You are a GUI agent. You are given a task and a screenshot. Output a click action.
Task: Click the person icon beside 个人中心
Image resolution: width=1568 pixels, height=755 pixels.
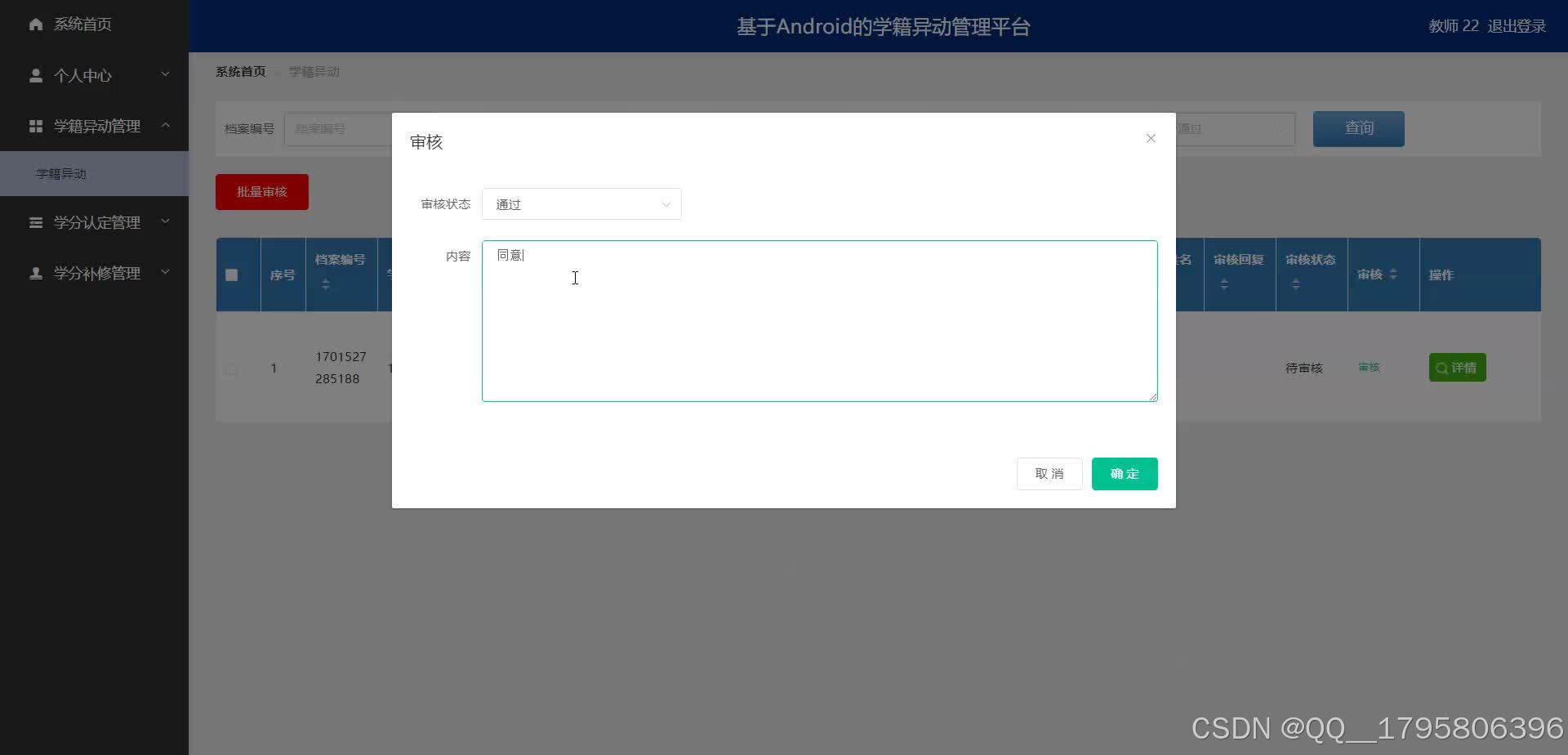tap(36, 75)
